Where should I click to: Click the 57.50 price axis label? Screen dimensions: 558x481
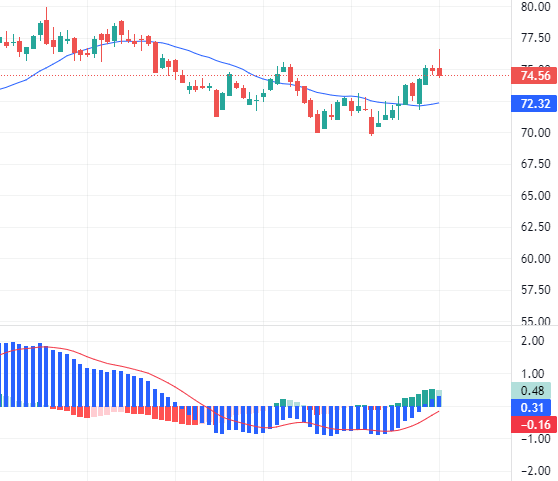(536, 290)
